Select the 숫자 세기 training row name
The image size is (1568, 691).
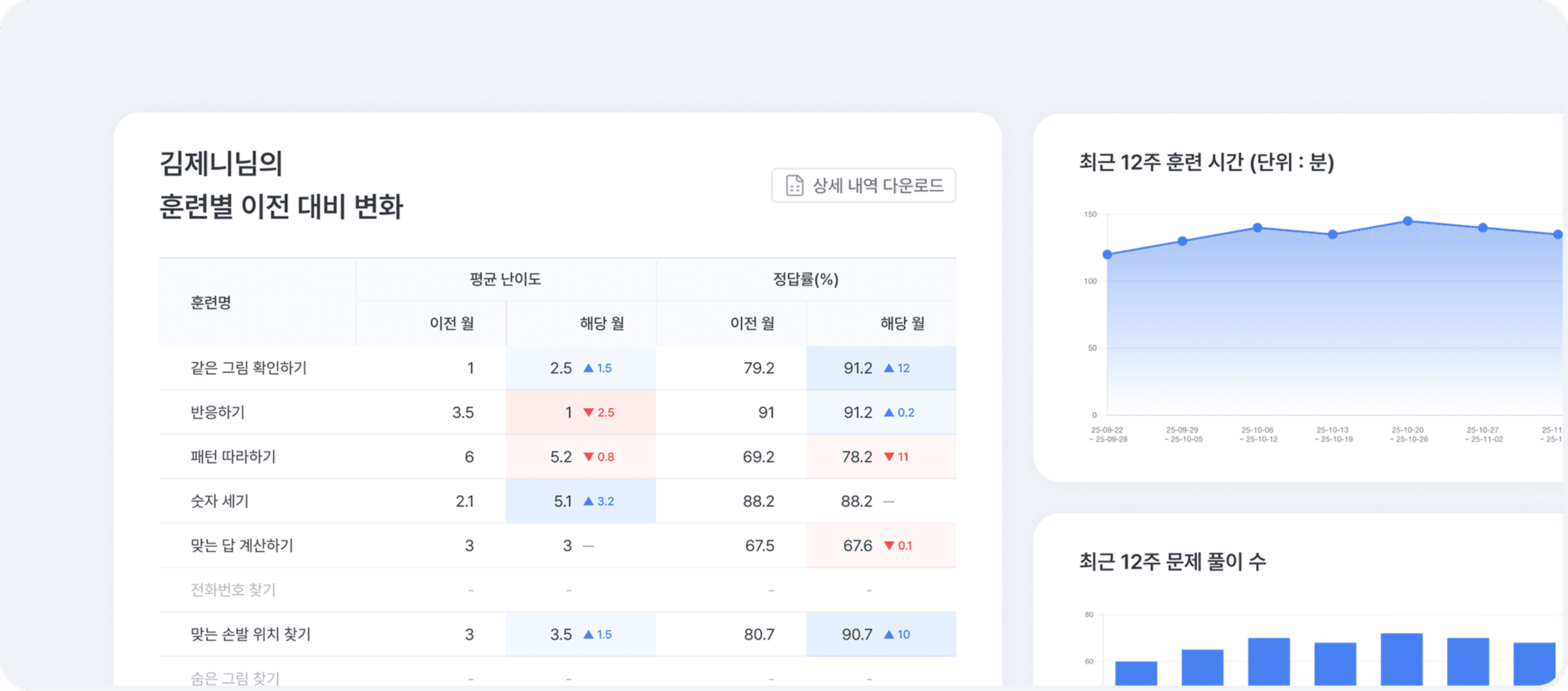(x=220, y=501)
